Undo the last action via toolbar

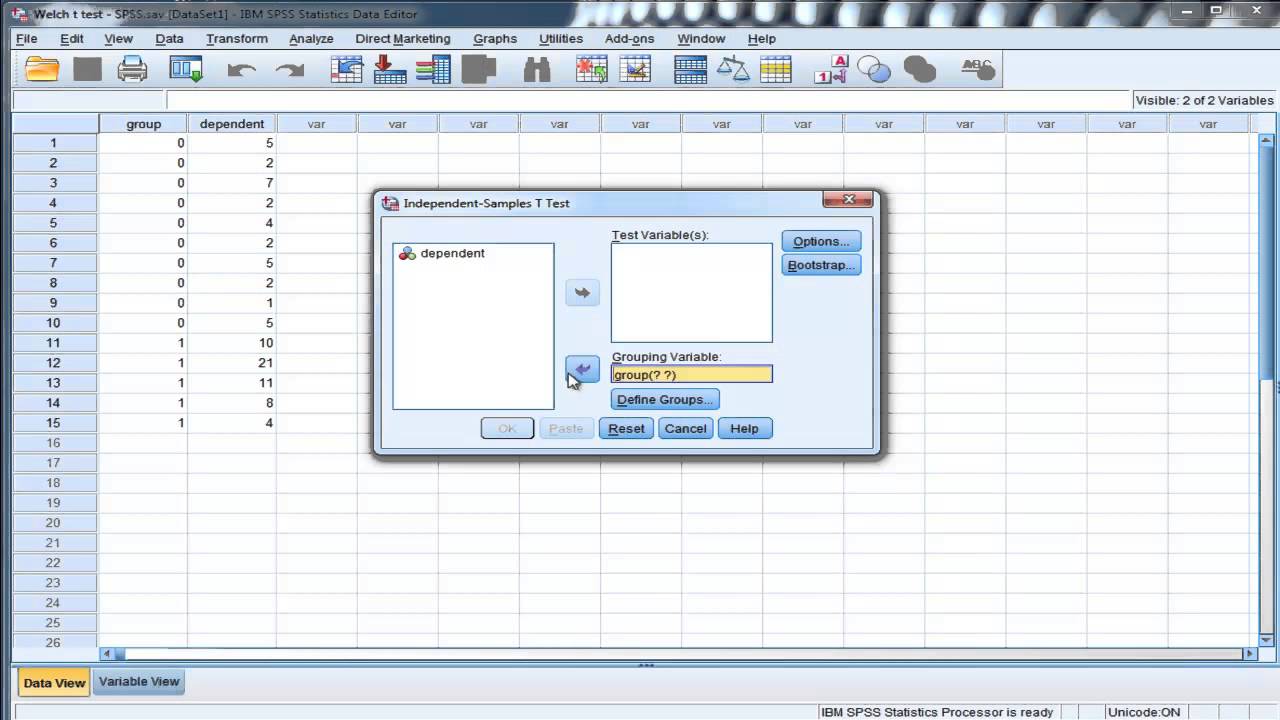click(241, 70)
